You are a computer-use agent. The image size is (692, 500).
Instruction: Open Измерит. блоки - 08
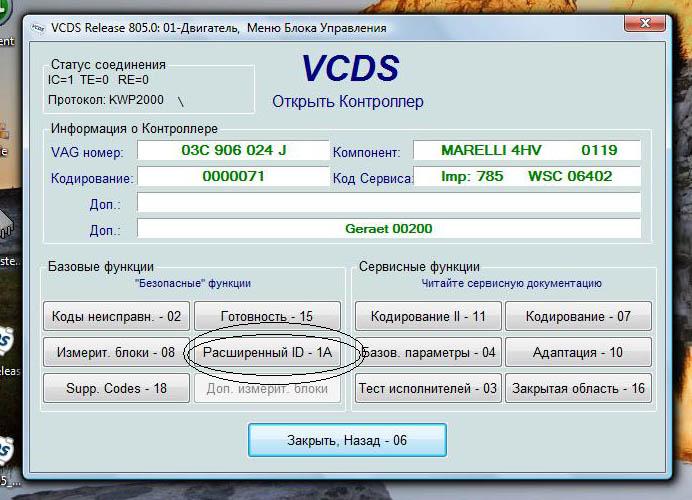tap(117, 352)
